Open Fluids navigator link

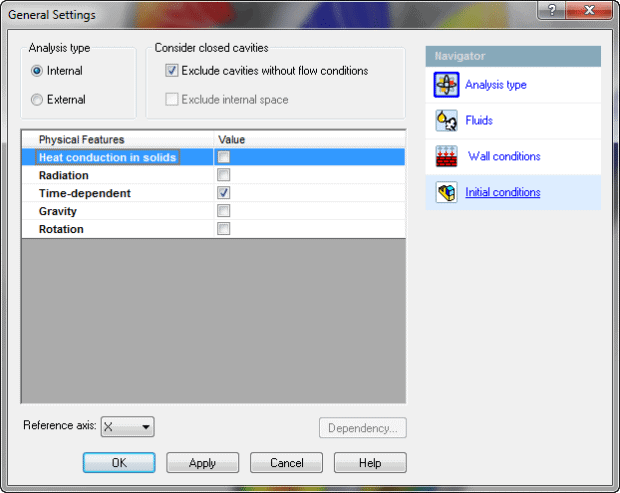click(479, 120)
